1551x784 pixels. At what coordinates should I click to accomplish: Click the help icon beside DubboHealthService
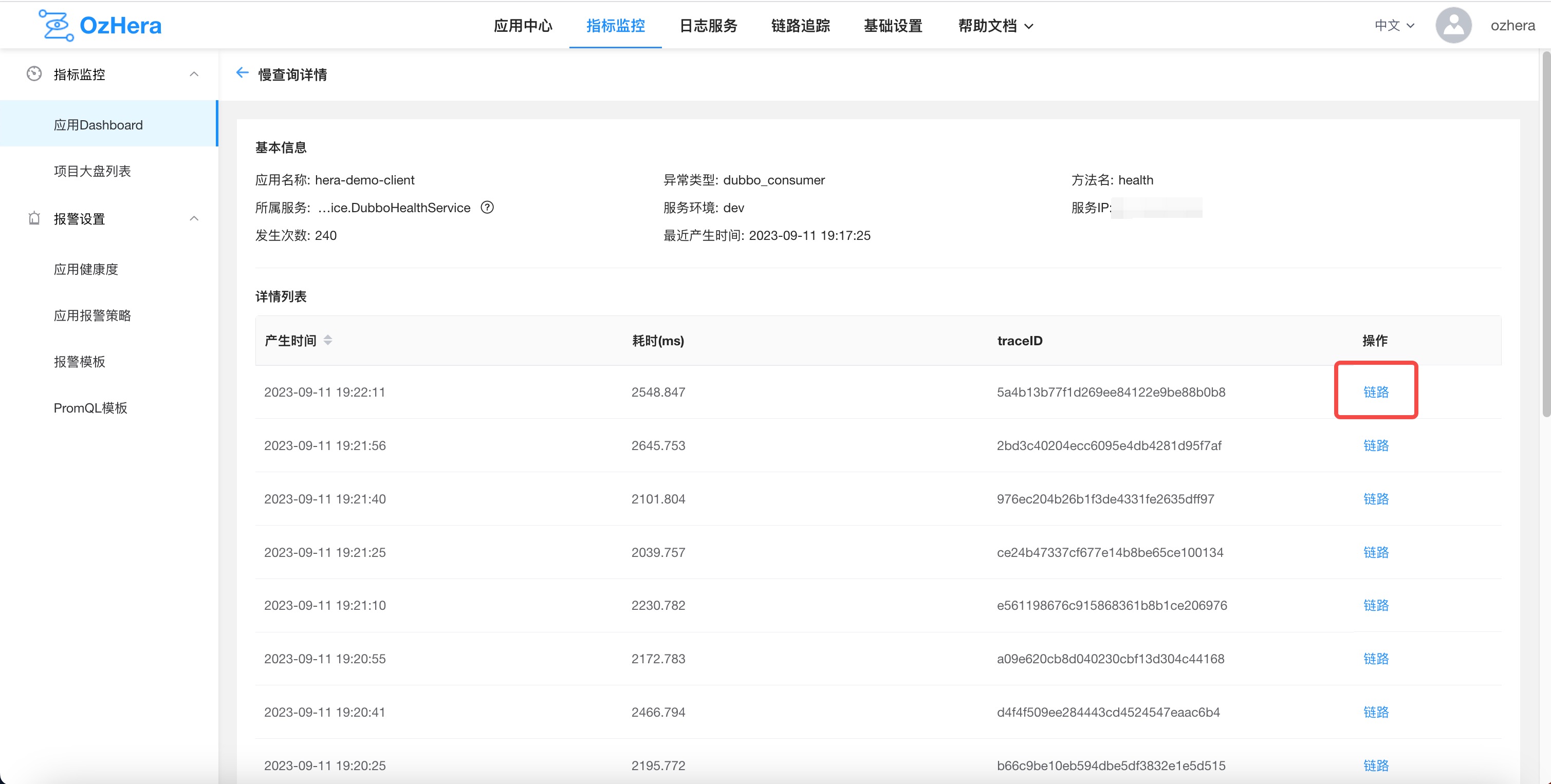click(x=487, y=208)
